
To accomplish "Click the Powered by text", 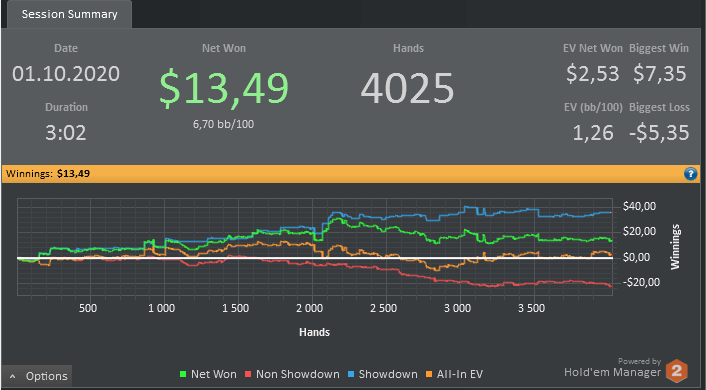I will coord(639,361).
